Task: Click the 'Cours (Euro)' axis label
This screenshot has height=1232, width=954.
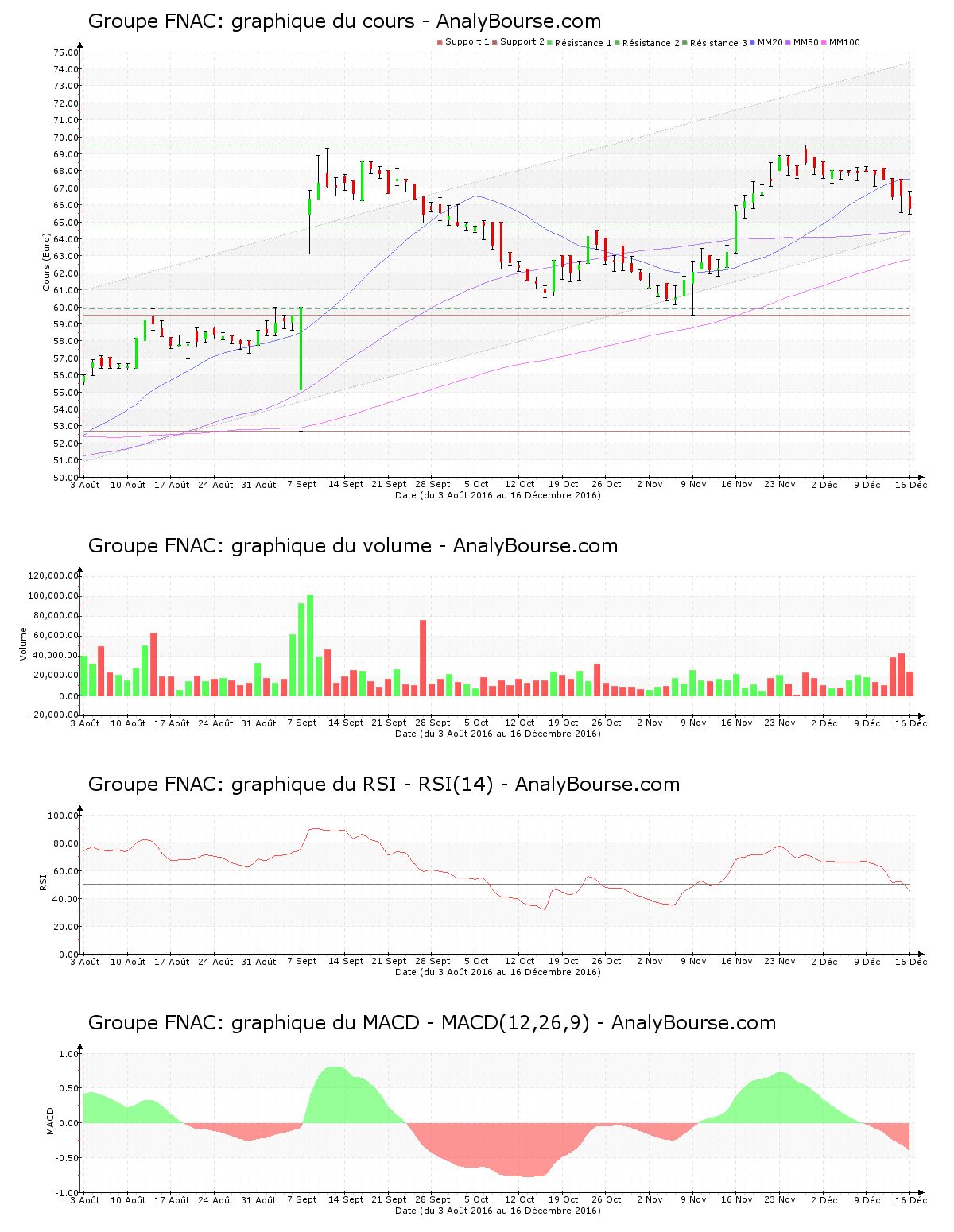Action: click(x=46, y=262)
